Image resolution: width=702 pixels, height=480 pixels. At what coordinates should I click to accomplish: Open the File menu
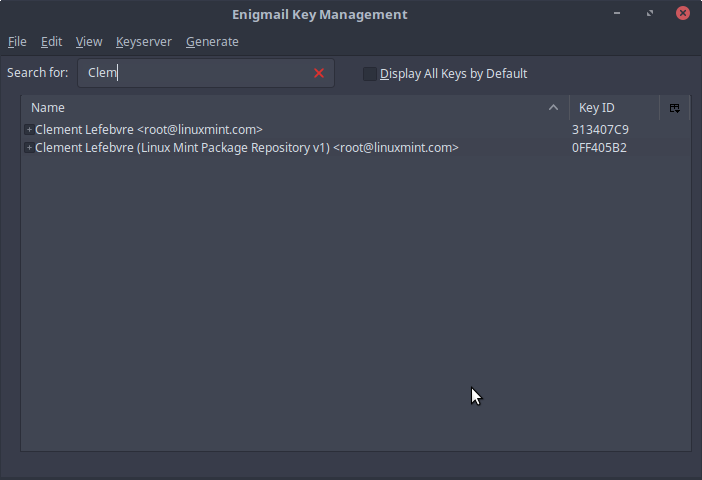point(17,42)
